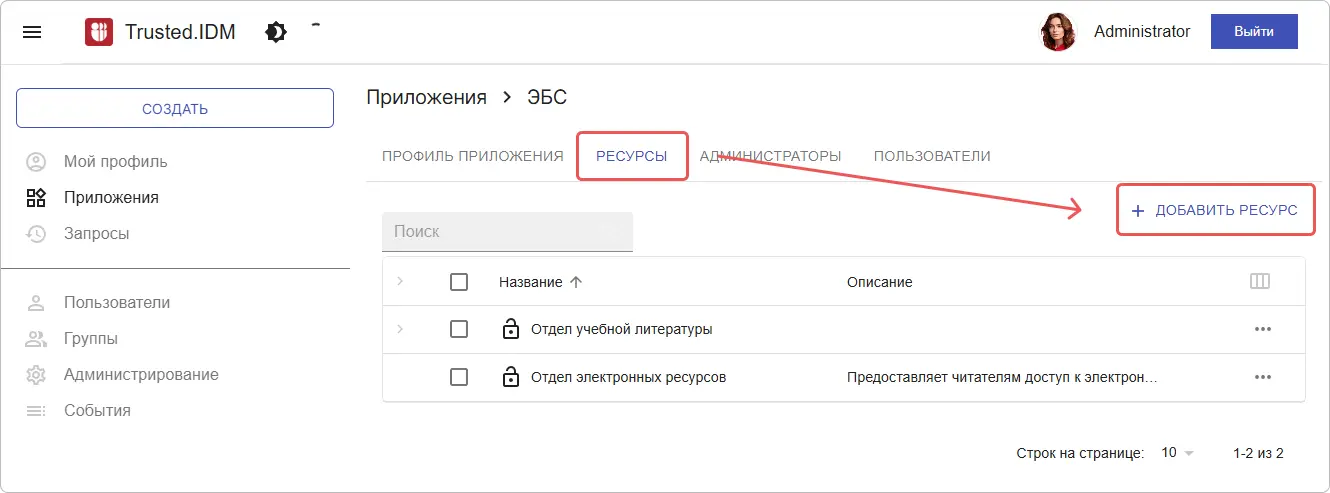
Task: Click the Trusted.IDM logo icon
Action: click(x=99, y=32)
